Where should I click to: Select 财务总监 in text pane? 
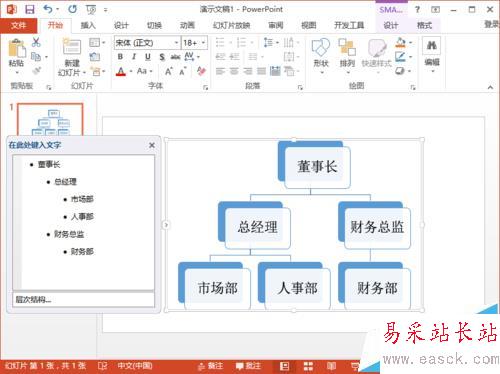69,234
